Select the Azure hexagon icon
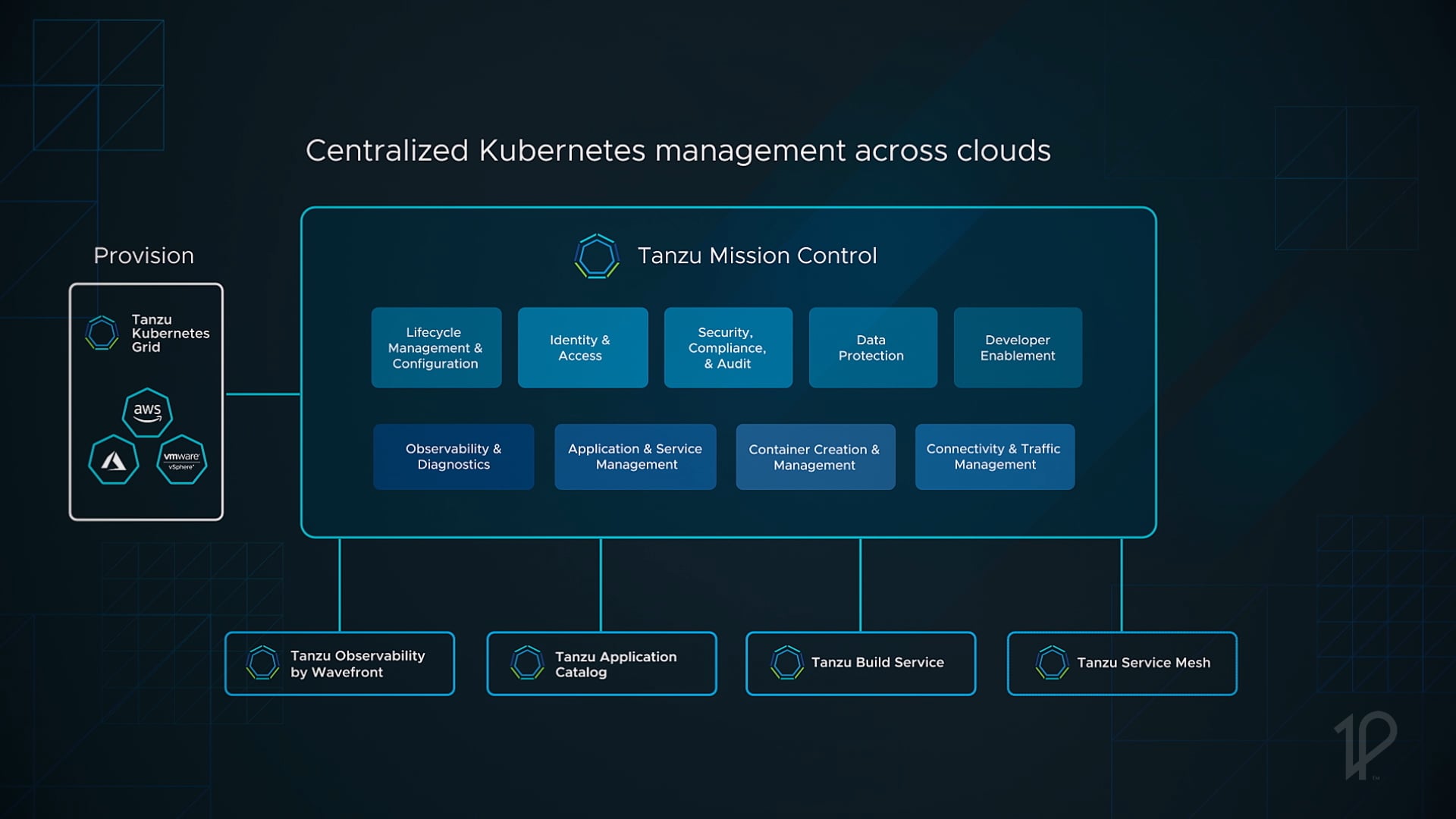 coord(114,460)
